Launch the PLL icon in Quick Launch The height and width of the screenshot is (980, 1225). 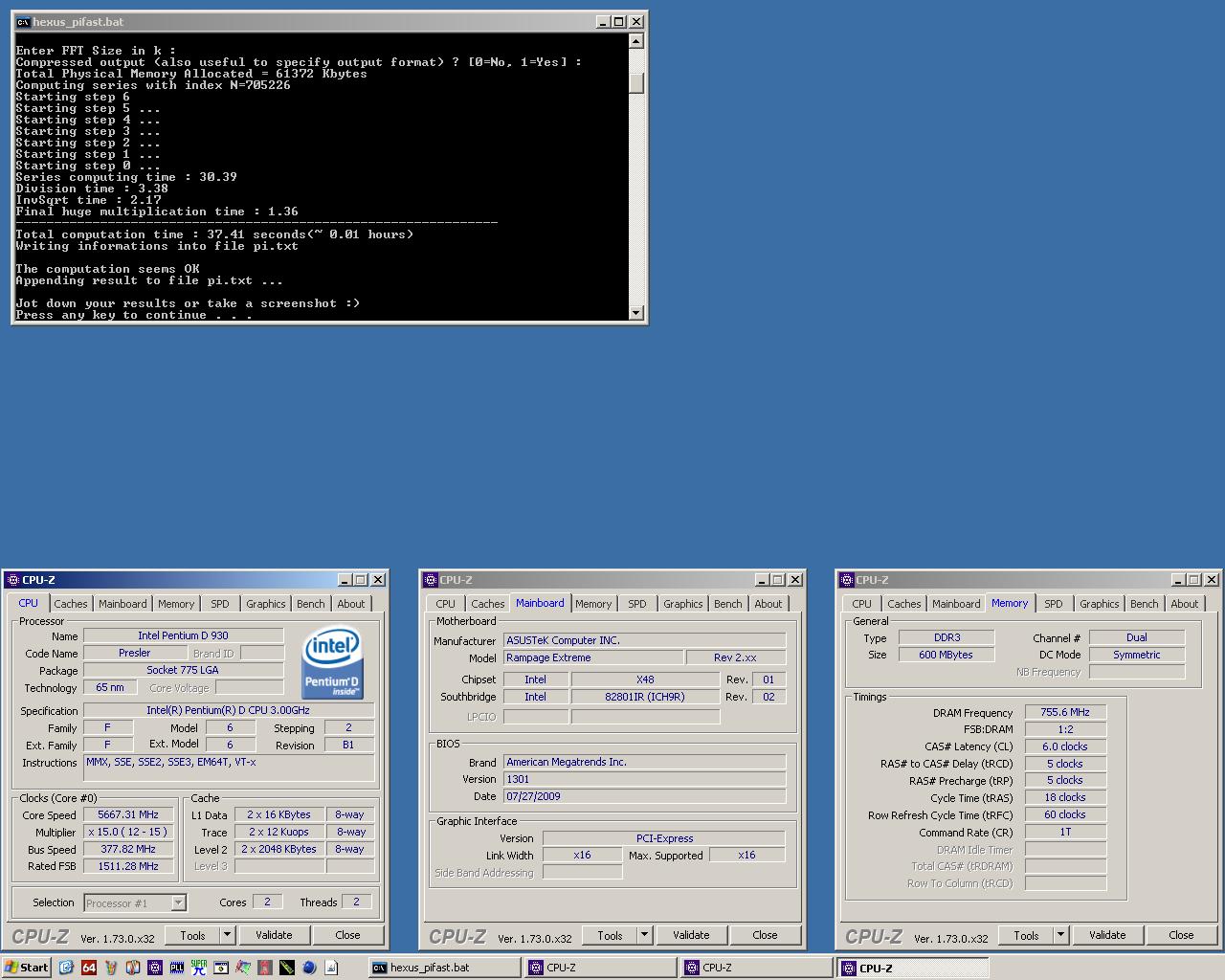pyautogui.click(x=177, y=968)
